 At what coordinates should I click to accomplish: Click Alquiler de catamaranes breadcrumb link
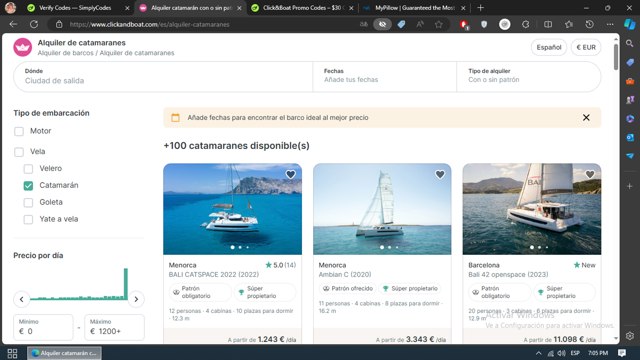(137, 53)
